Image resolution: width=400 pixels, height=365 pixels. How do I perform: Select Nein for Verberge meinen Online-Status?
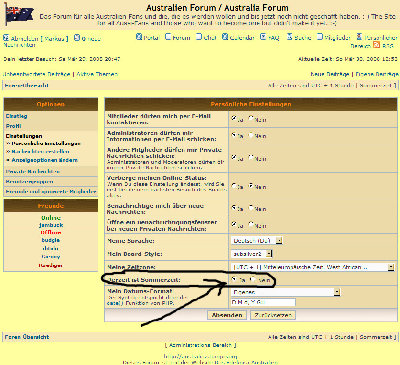(251, 186)
